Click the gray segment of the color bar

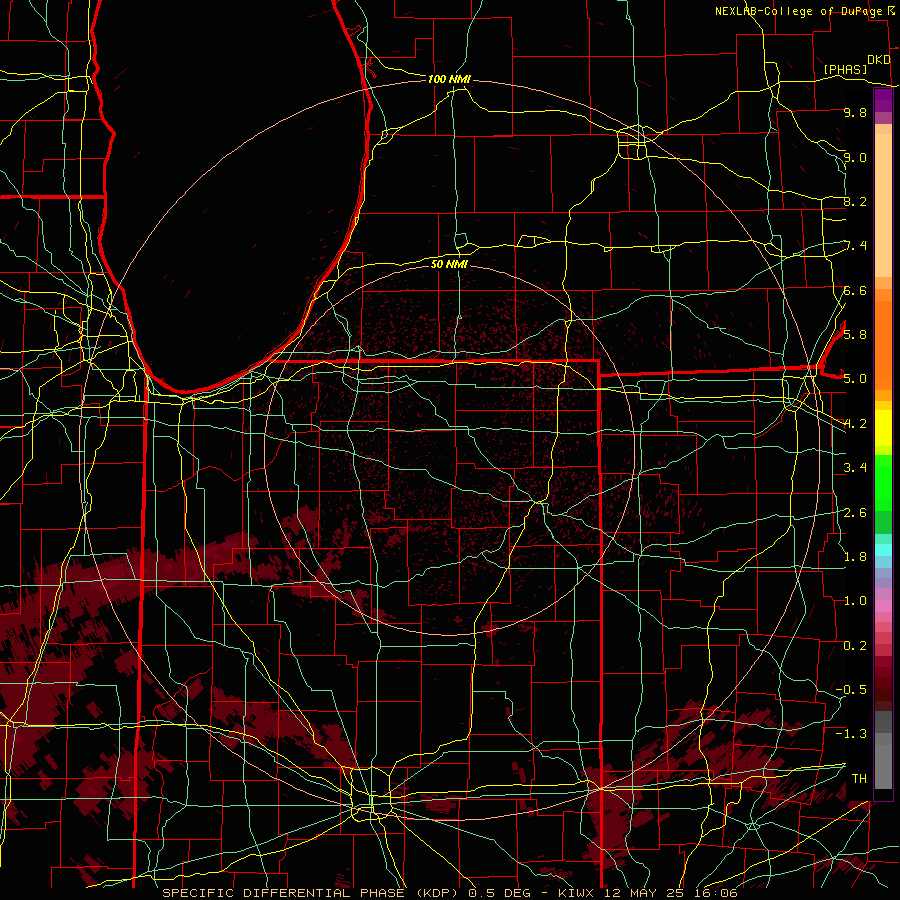[883, 749]
